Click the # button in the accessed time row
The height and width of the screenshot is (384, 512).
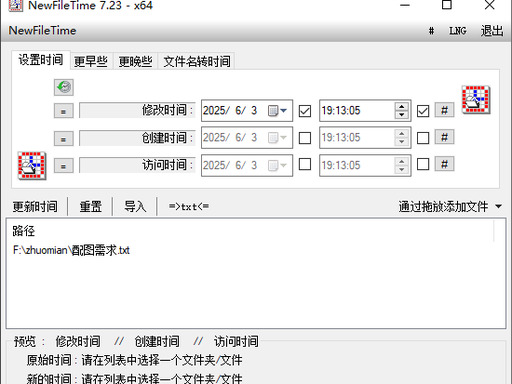click(444, 164)
